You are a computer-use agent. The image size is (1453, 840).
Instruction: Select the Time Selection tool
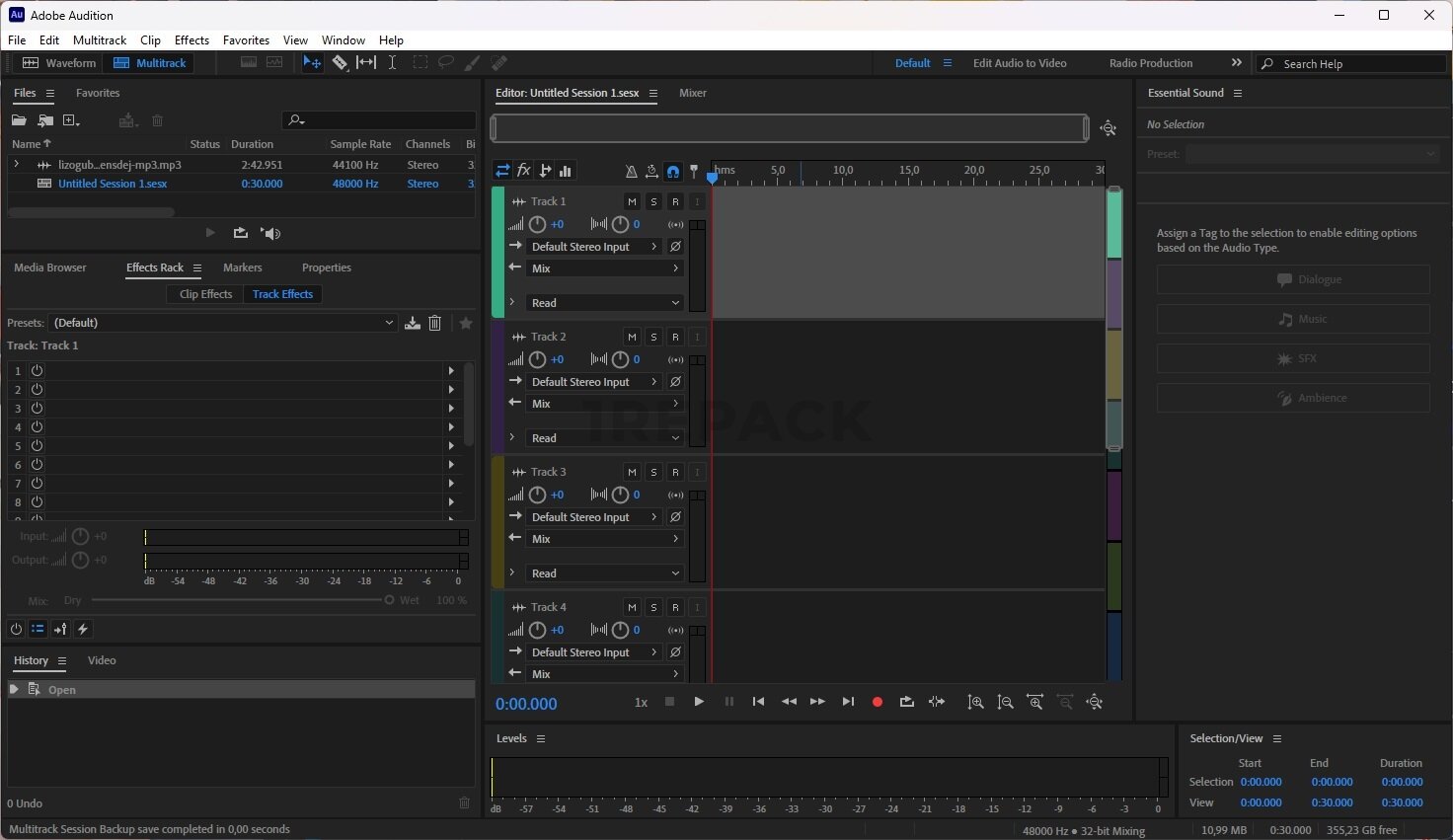point(392,63)
